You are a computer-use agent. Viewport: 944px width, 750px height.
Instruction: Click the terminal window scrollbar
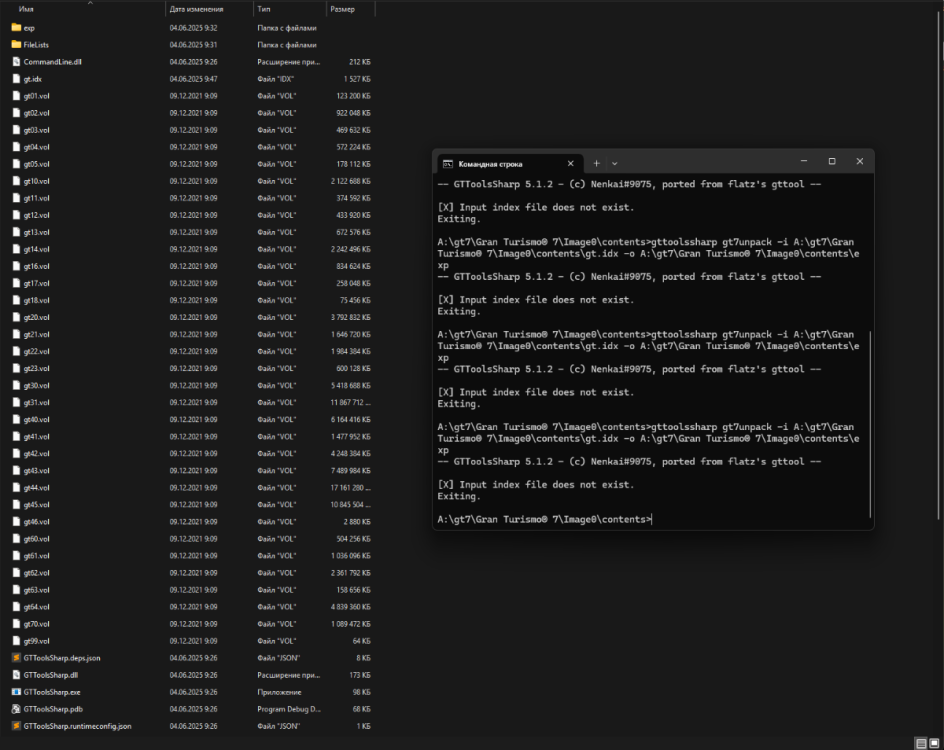(870, 425)
